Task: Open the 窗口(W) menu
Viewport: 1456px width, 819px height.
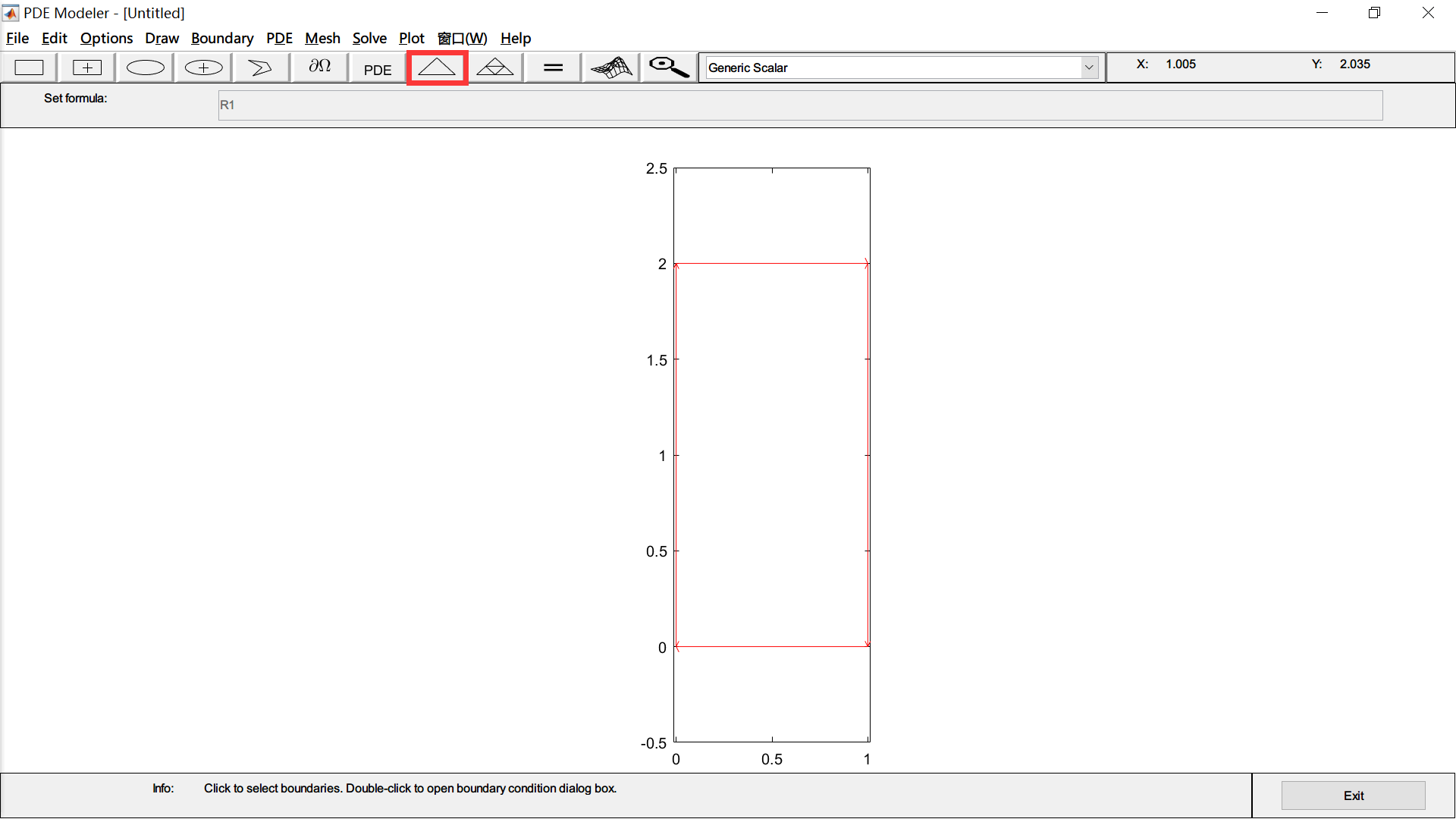Action: pyautogui.click(x=463, y=38)
